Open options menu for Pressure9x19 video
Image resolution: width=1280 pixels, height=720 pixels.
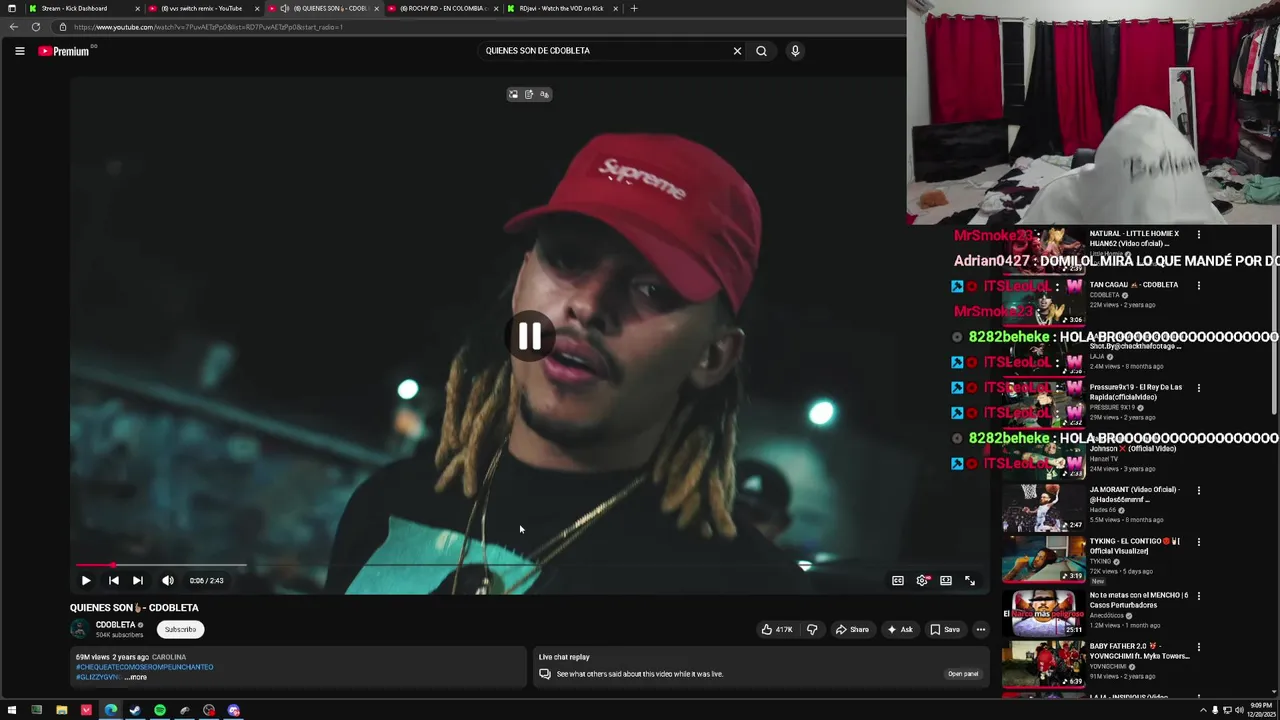coord(1199,388)
